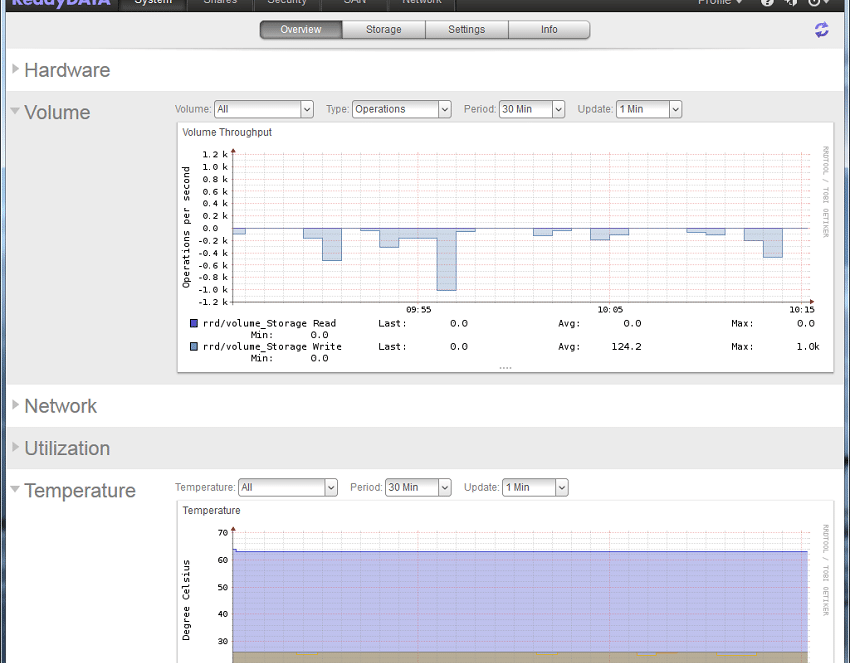Click the "70" temperature axis value

click(x=223, y=533)
